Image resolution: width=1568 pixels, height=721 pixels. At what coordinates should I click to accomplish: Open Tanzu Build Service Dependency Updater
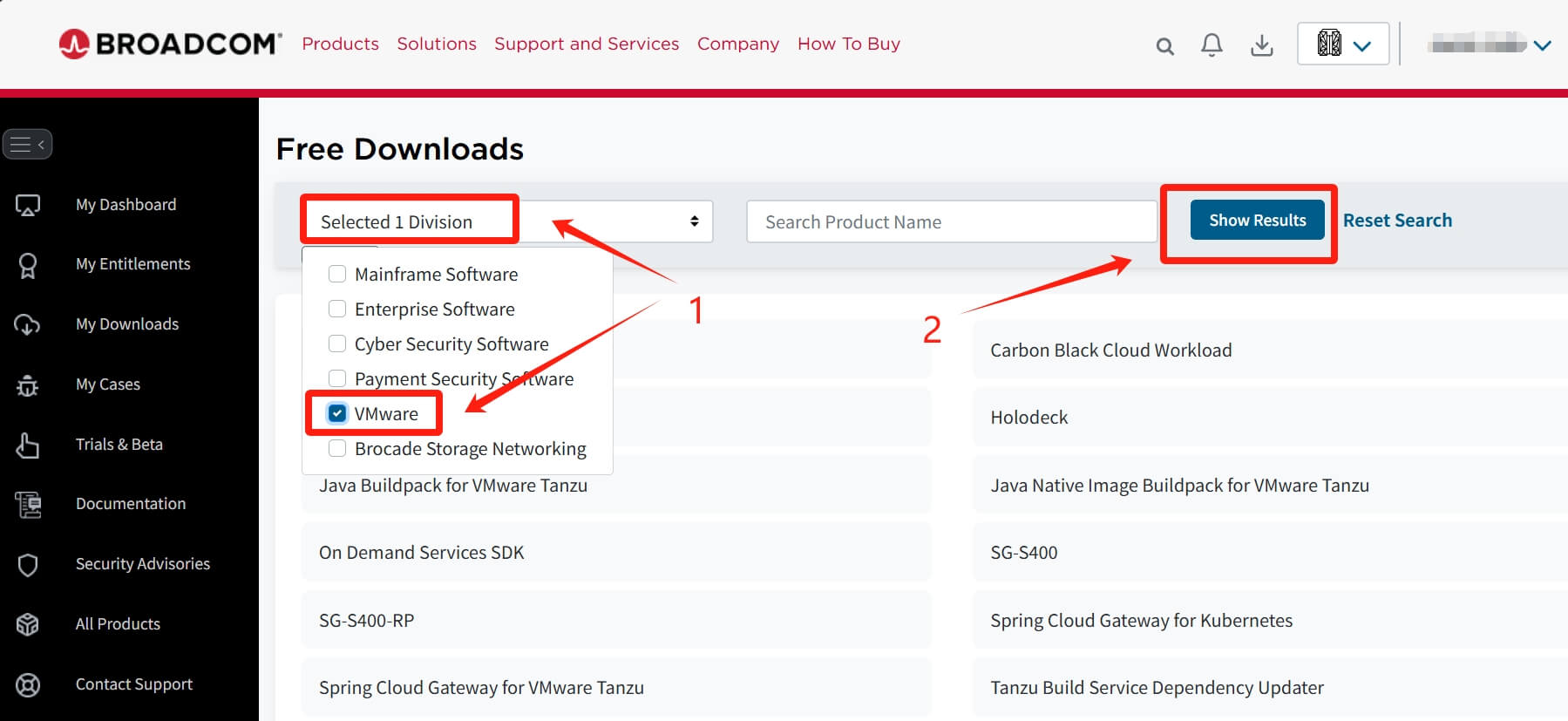(x=1270, y=687)
